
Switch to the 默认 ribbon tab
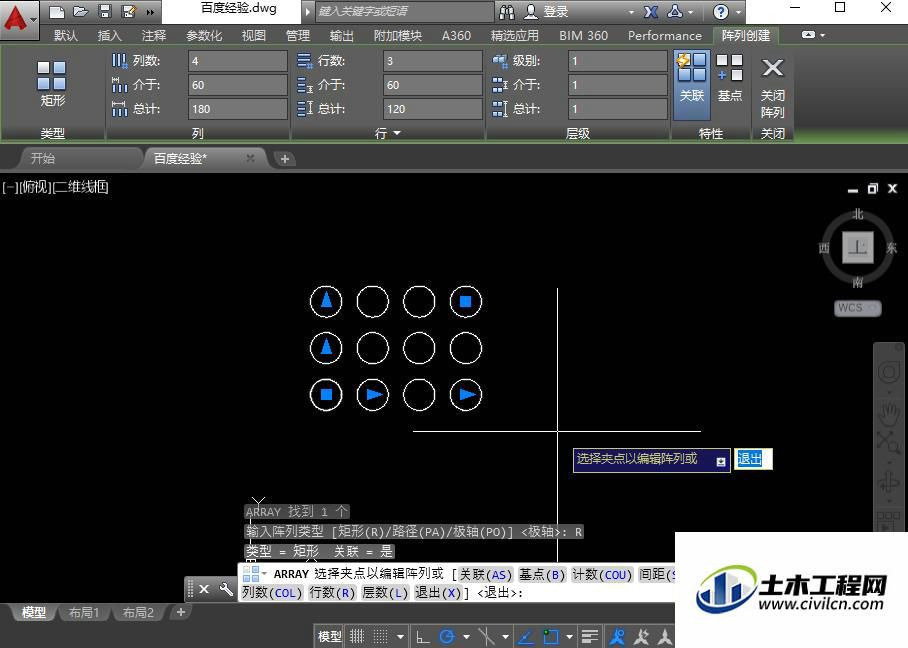click(x=65, y=35)
